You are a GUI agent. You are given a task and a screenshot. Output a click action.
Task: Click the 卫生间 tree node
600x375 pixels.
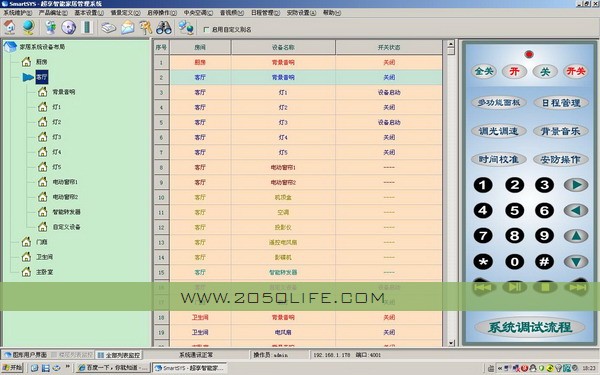(x=44, y=257)
